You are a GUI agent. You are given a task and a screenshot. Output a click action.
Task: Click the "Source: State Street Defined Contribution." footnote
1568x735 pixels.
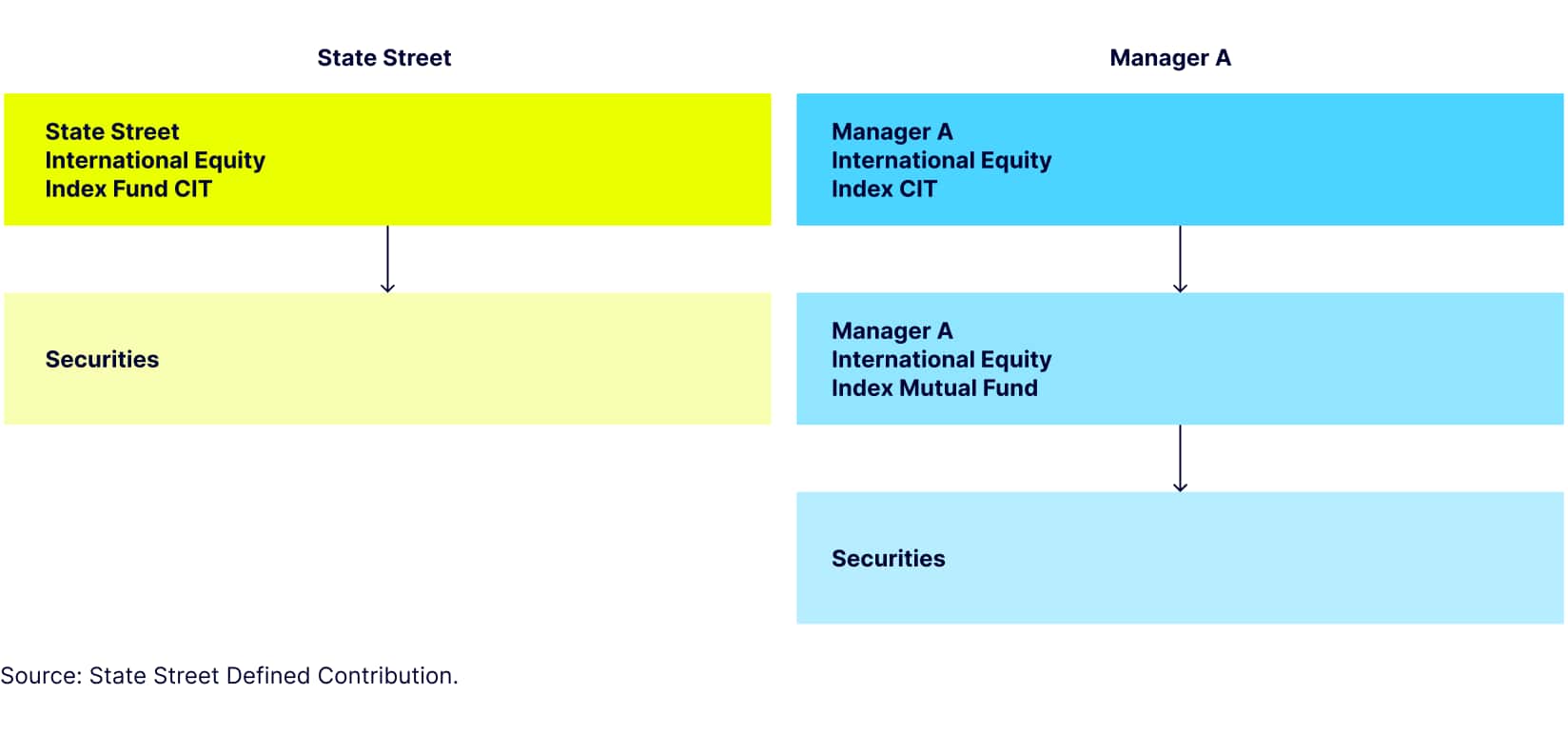(229, 676)
